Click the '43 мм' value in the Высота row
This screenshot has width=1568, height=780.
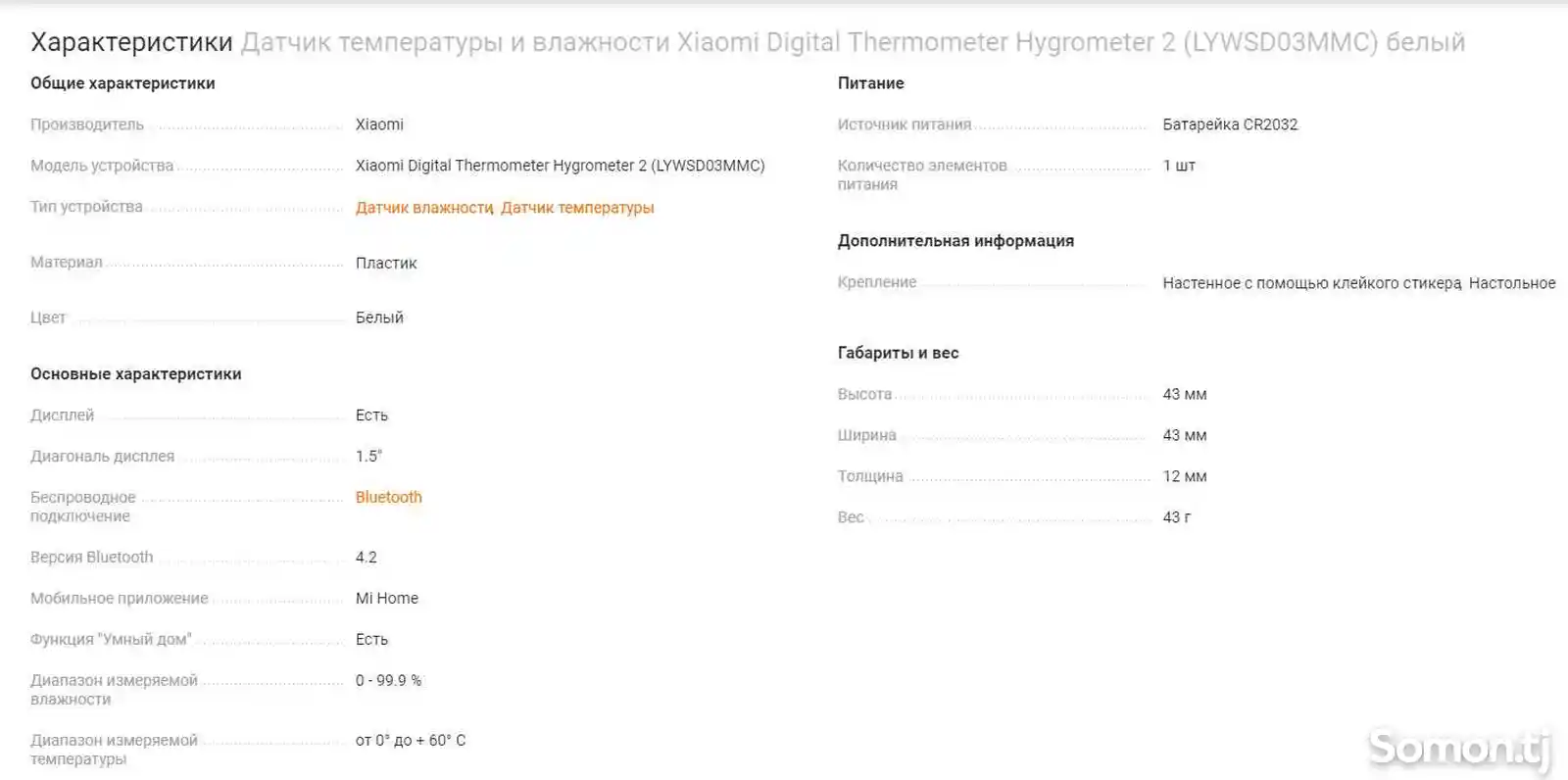(x=1185, y=395)
